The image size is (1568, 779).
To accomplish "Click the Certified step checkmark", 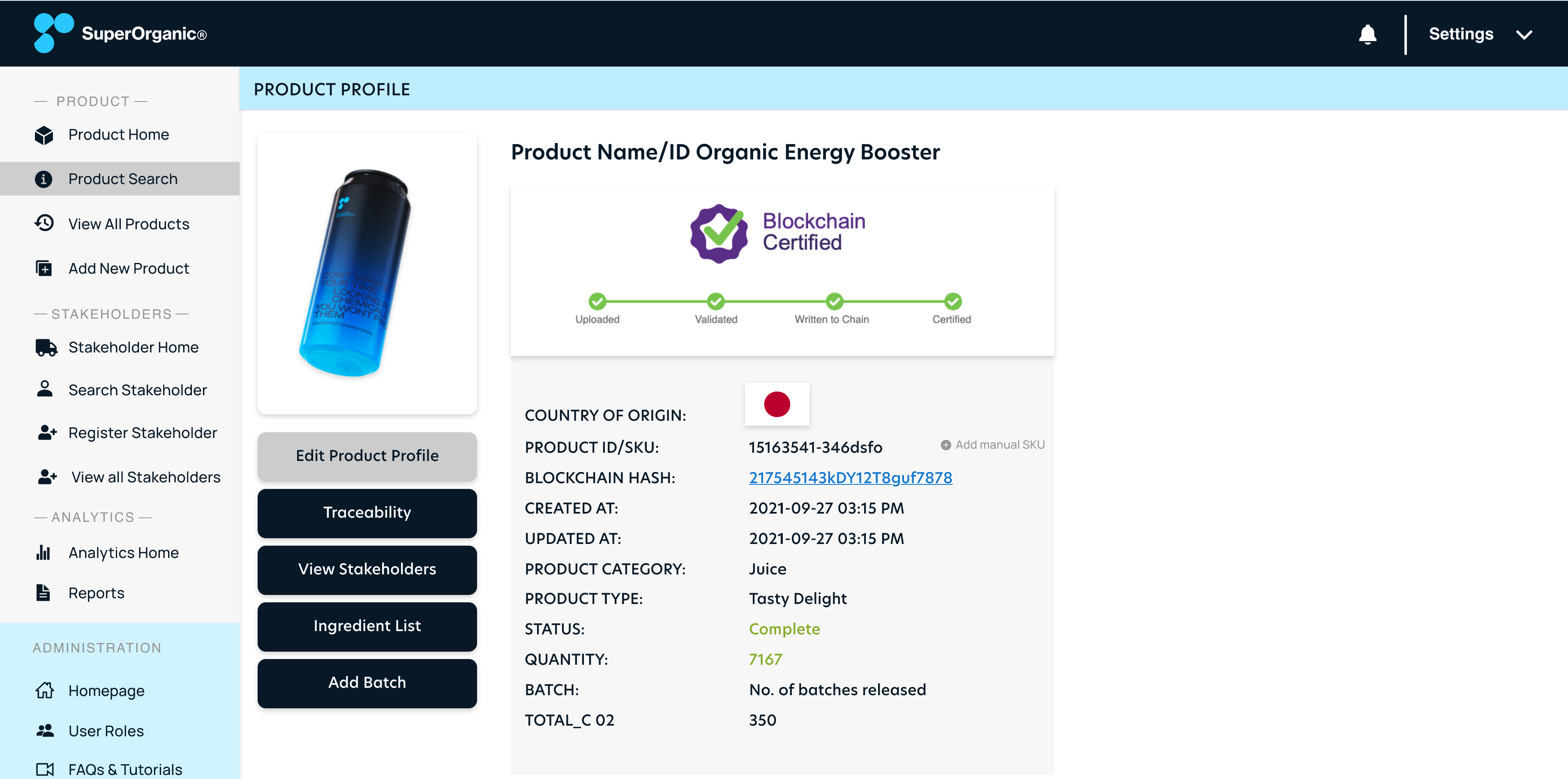I will (x=952, y=301).
